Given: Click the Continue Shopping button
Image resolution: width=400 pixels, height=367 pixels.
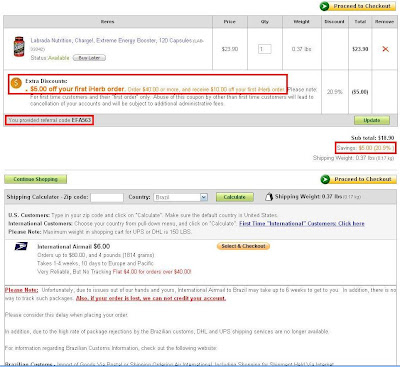Looking at the screenshot, I should 36,179.
